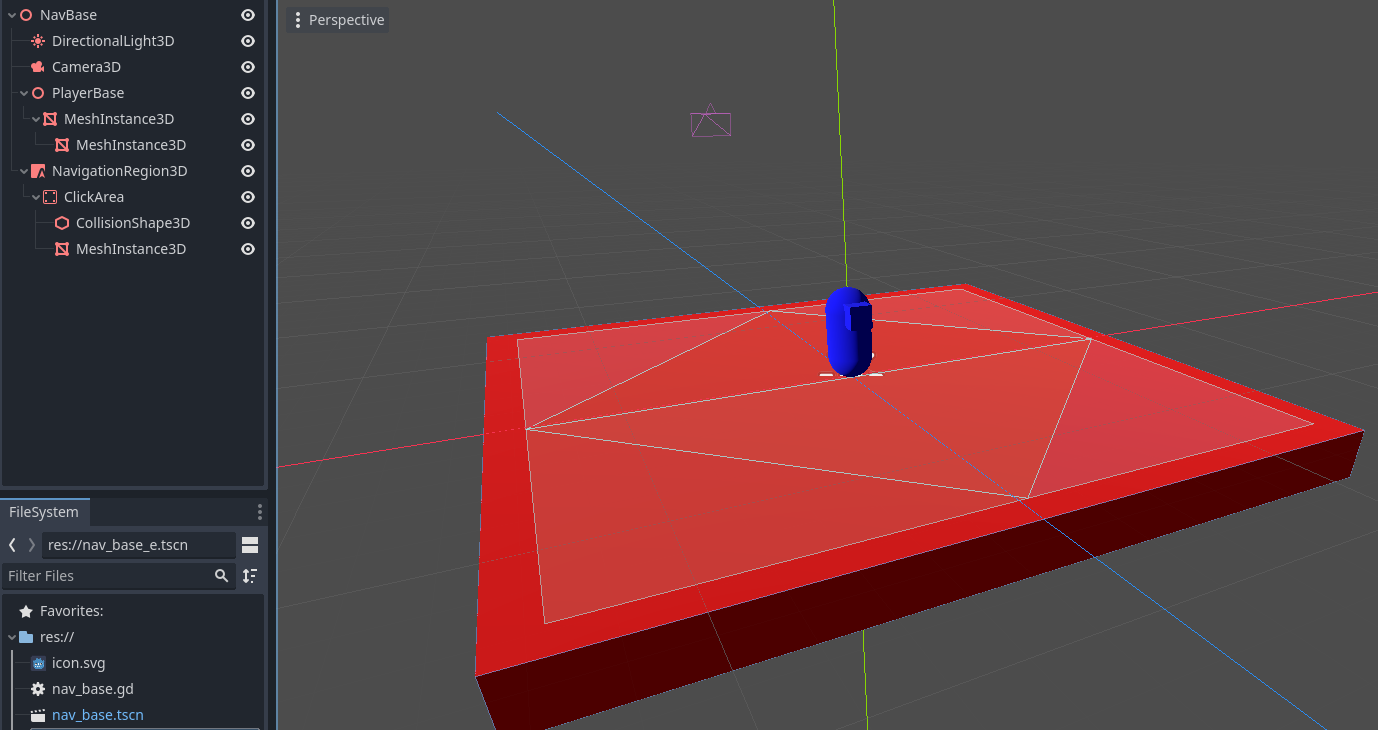
Task: Select the ClickArea node
Action: pos(94,197)
